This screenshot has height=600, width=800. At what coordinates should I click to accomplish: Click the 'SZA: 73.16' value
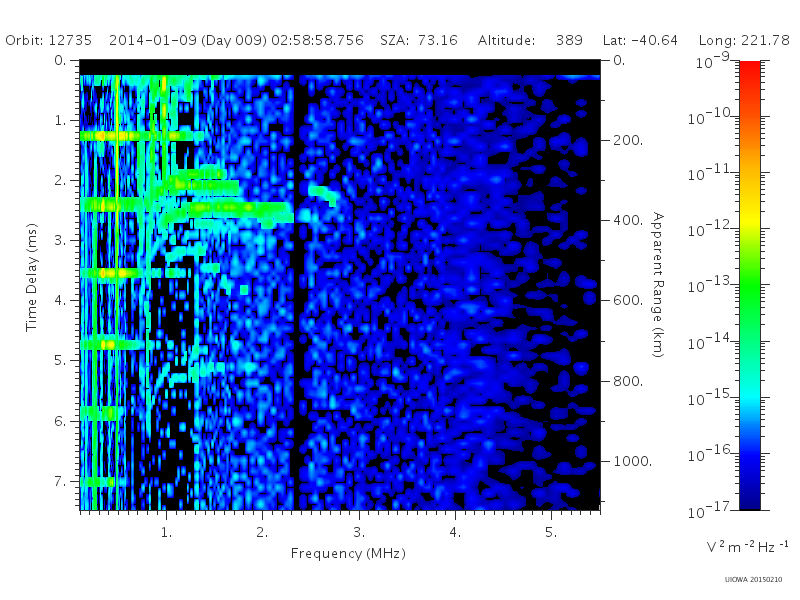pos(419,40)
